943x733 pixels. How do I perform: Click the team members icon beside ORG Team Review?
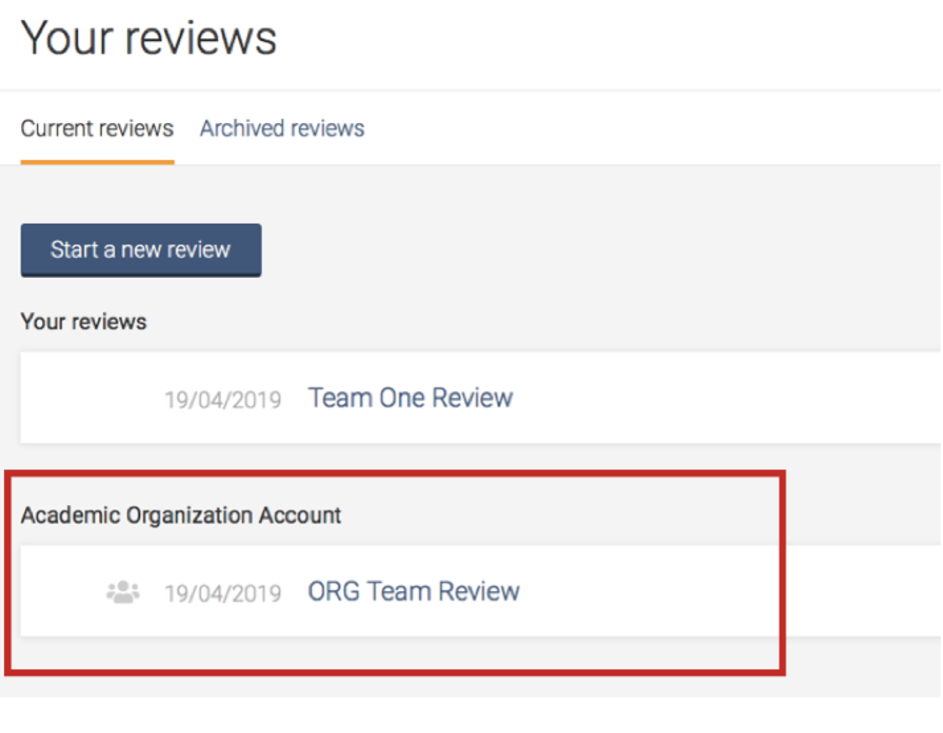pos(123,592)
